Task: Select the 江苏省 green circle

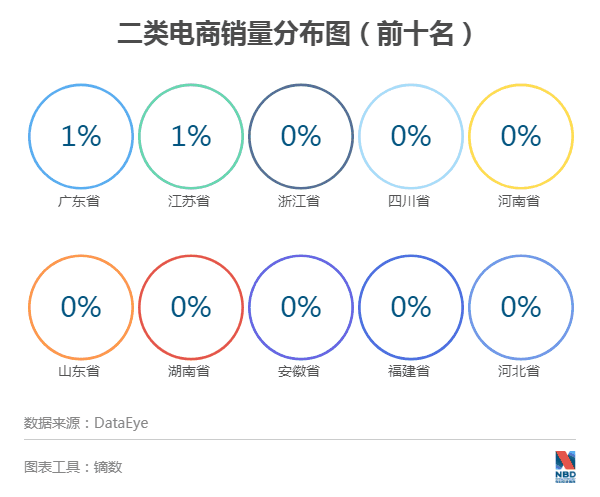Action: (191, 136)
